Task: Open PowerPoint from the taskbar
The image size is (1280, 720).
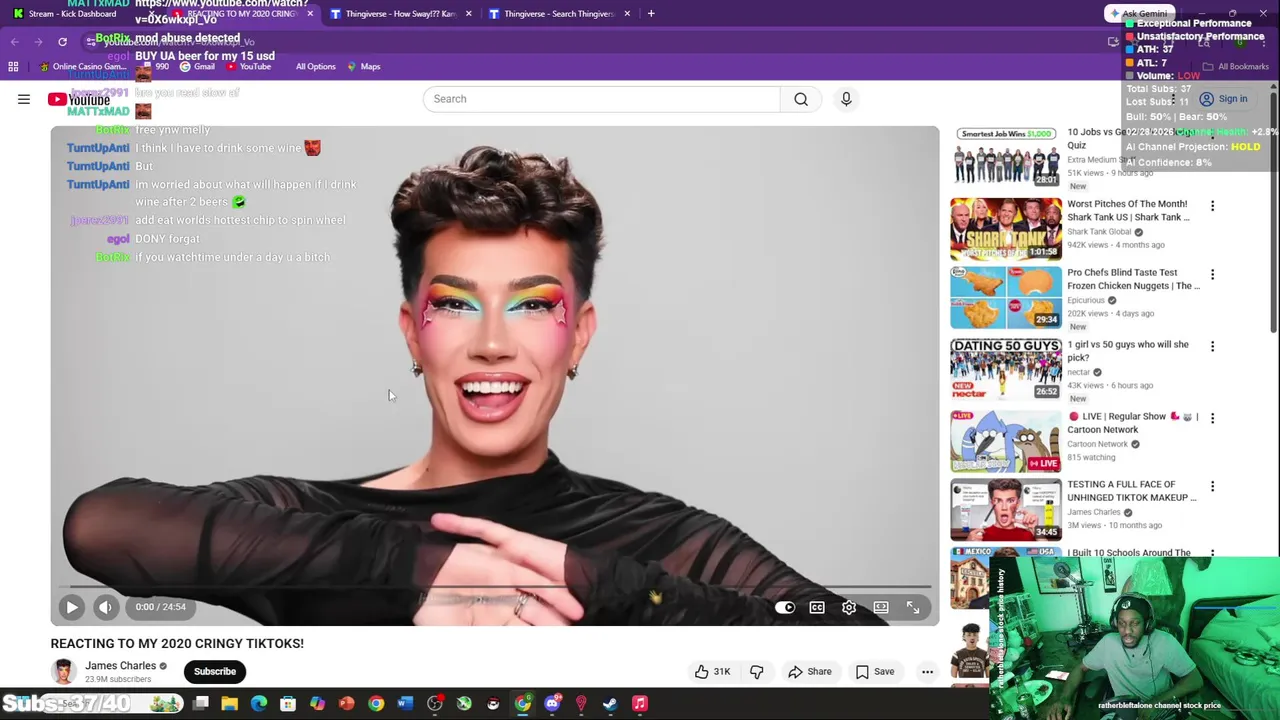Action: click(x=346, y=704)
